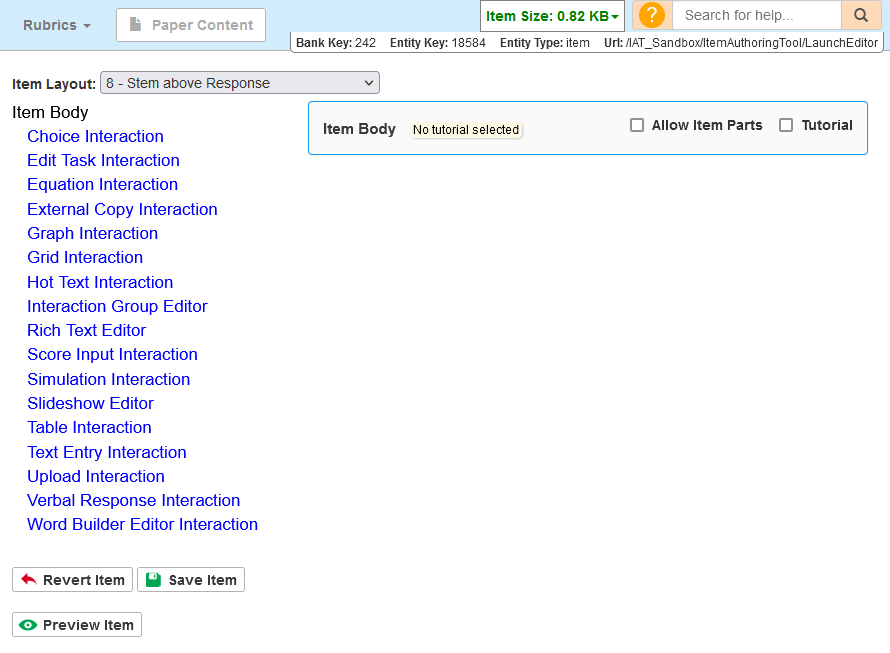
Task: Add an Edit Task Interaction
Action: [x=103, y=160]
